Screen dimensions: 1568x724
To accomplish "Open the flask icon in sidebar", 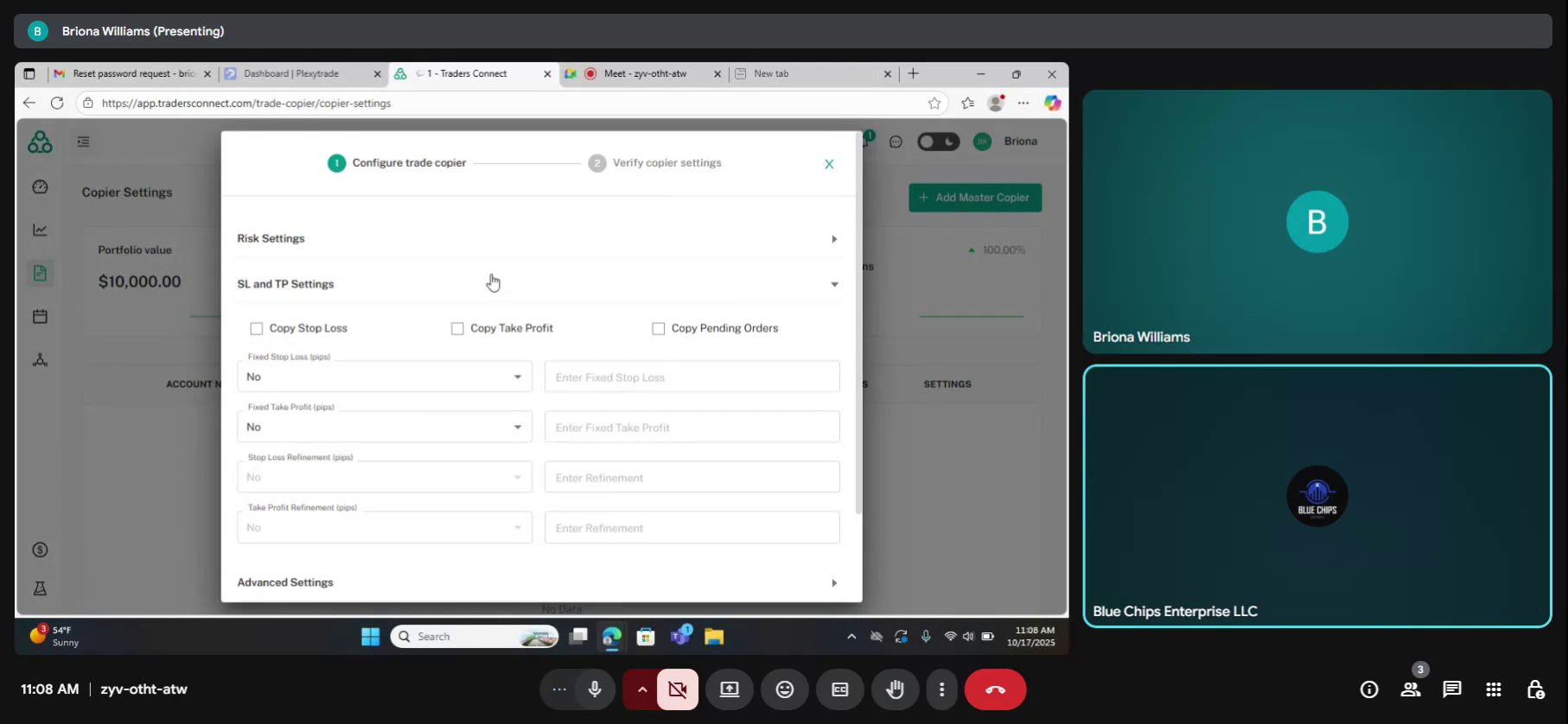I will (x=40, y=588).
